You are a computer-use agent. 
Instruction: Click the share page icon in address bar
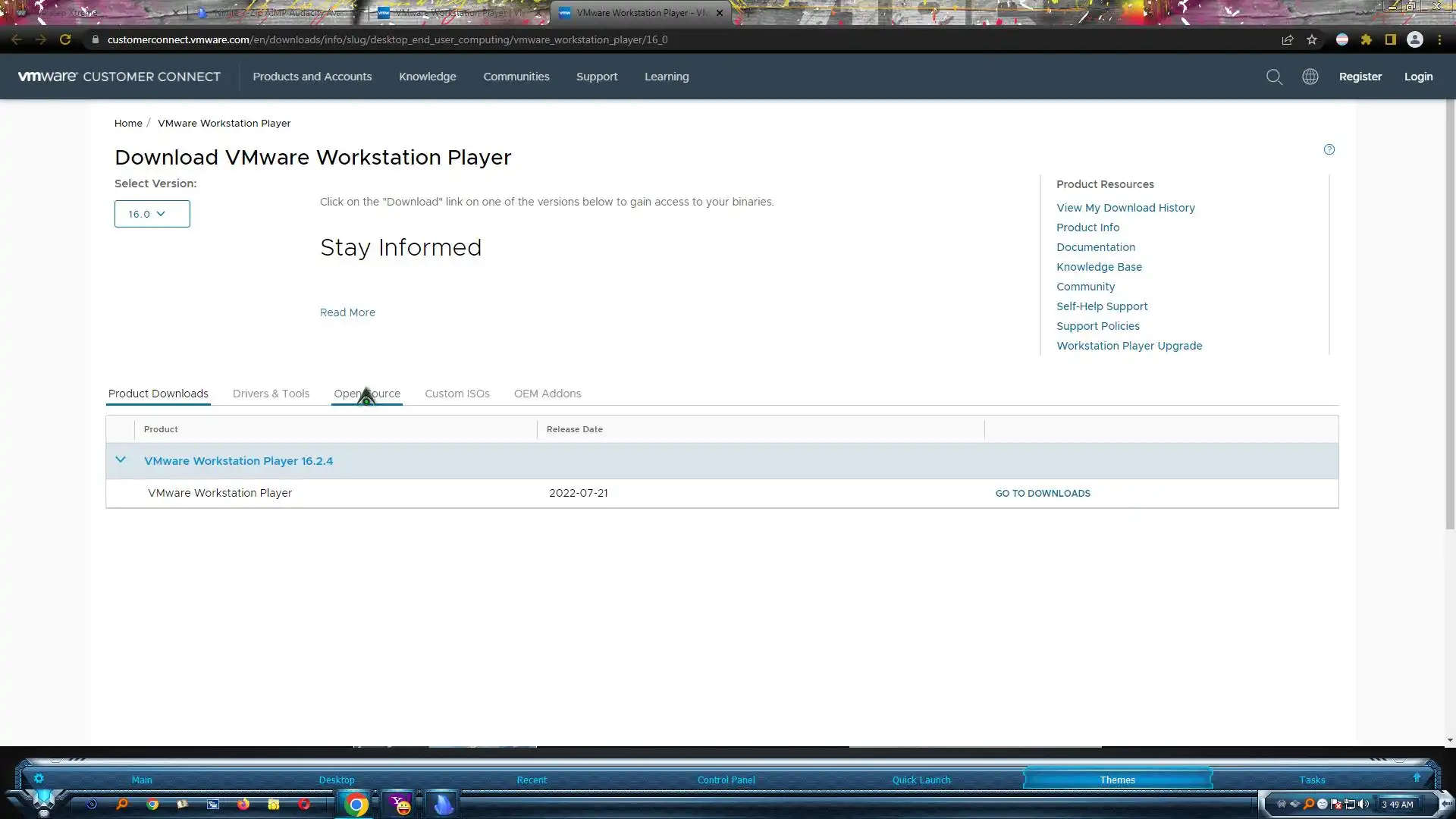coord(1287,39)
